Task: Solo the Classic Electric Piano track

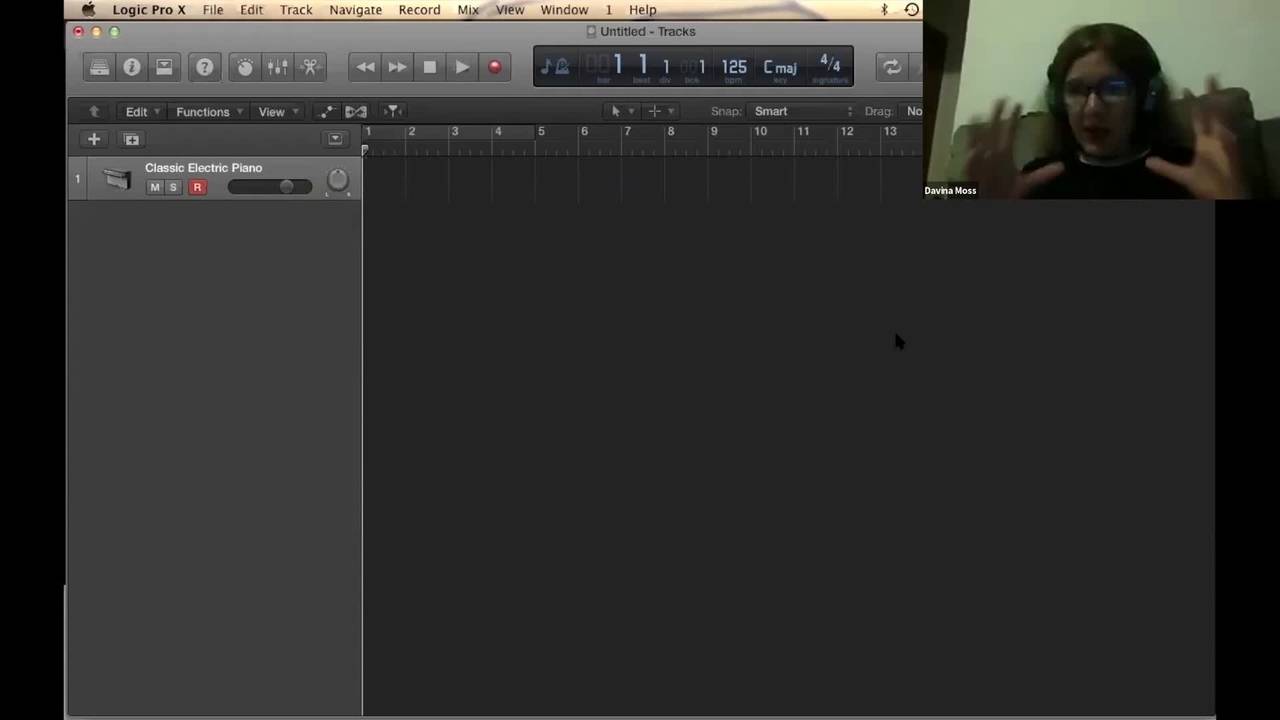Action: click(x=173, y=187)
